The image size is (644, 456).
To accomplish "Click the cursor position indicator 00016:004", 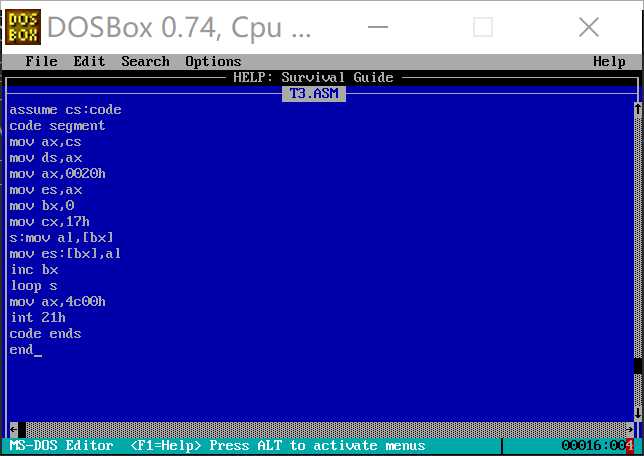I will point(597,446).
